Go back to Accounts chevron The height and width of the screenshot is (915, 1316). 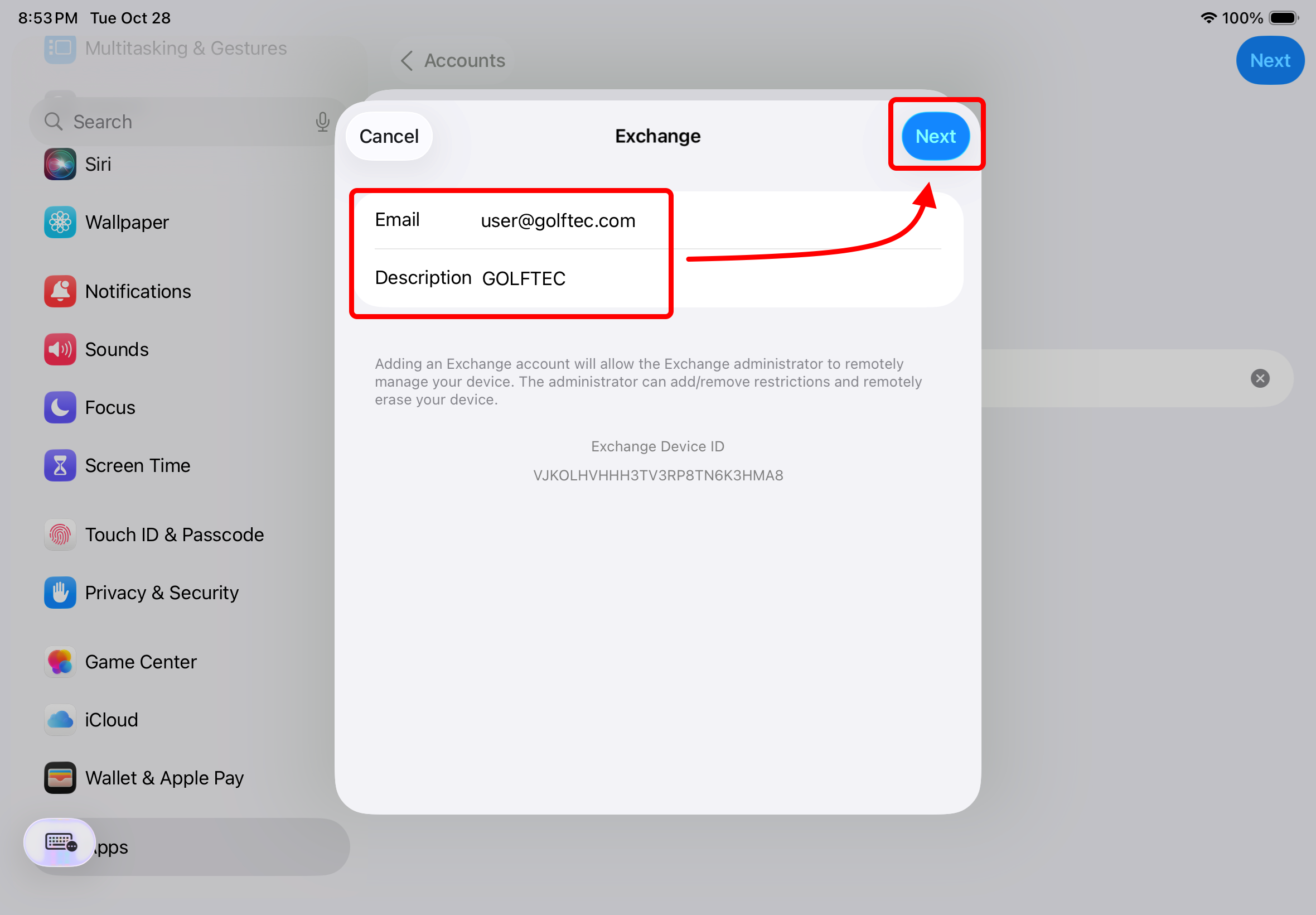coord(407,61)
